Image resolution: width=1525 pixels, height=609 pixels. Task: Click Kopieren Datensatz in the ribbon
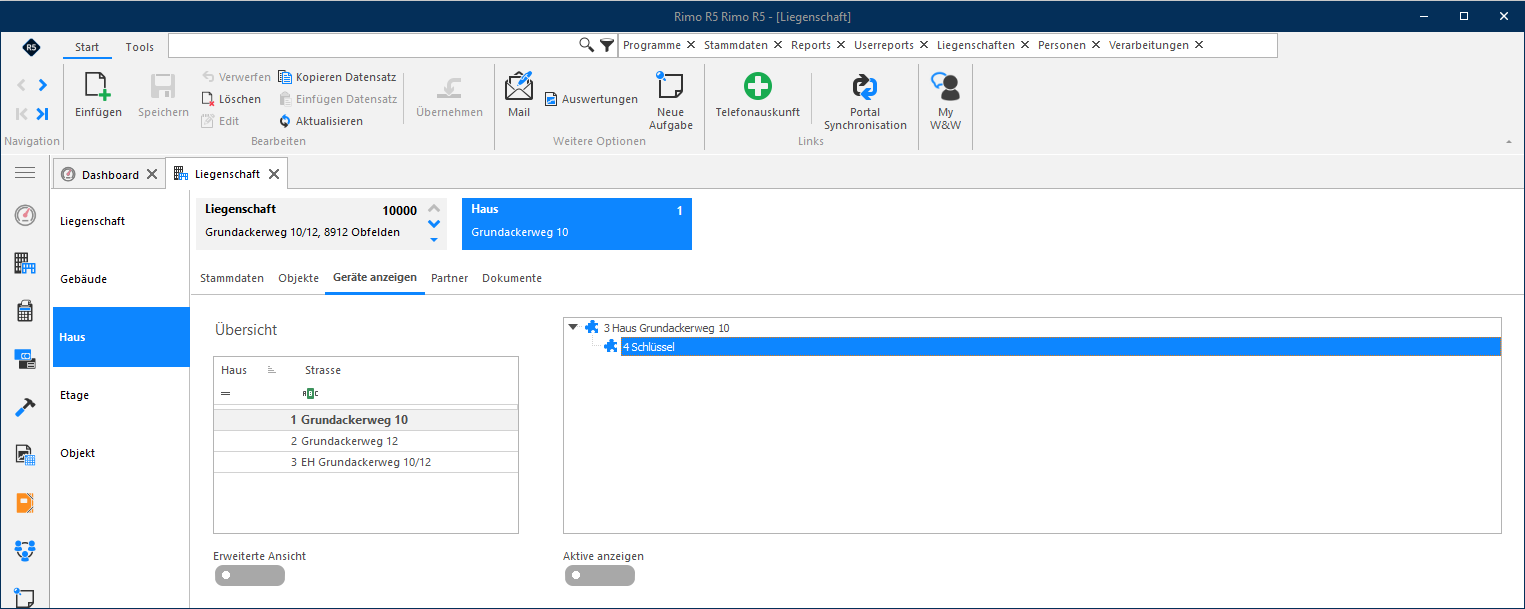point(337,77)
